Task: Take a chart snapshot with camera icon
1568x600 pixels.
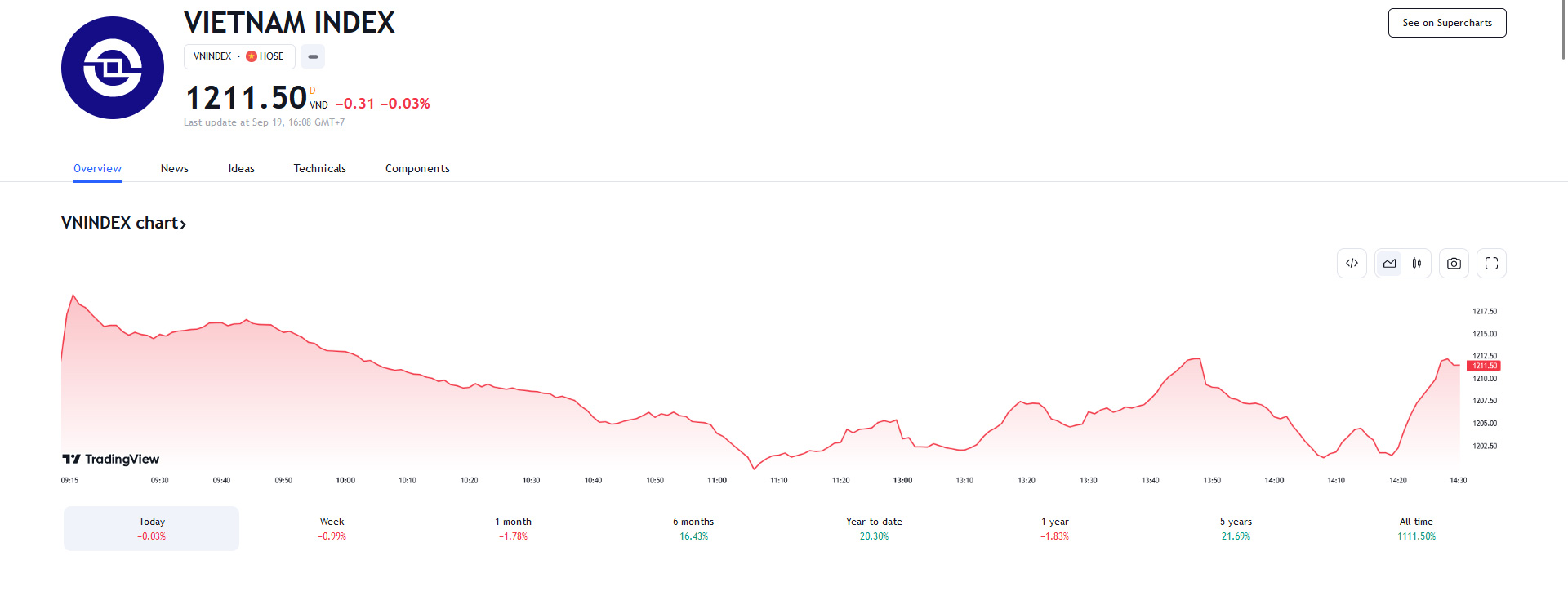Action: coord(1454,264)
